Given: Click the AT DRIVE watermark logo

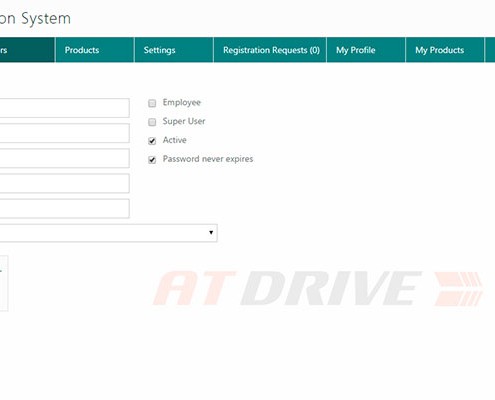Looking at the screenshot, I should pos(318,288).
